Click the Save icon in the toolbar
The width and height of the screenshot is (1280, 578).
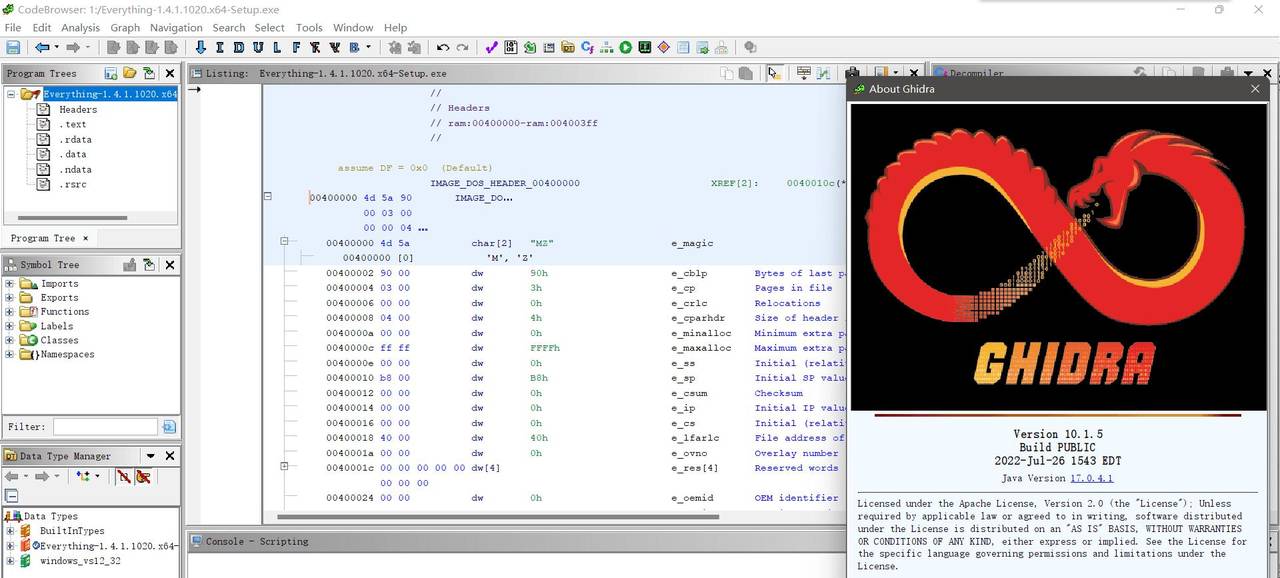(13, 47)
